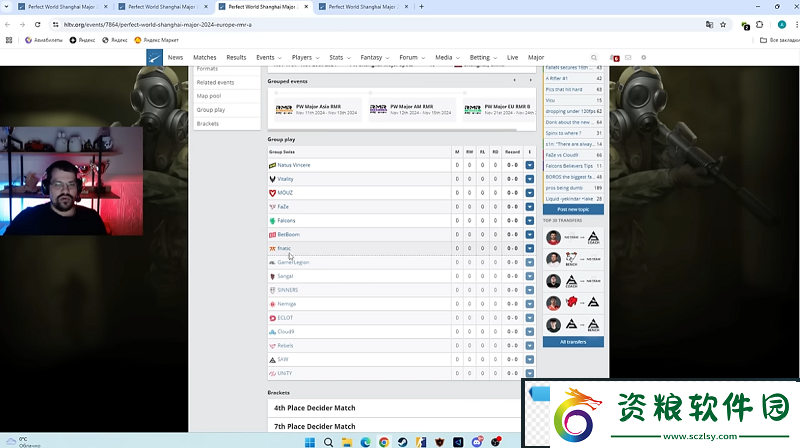The width and height of the screenshot is (800, 448).
Task: Switch to the fourth browser tab
Action: click(x=362, y=7)
